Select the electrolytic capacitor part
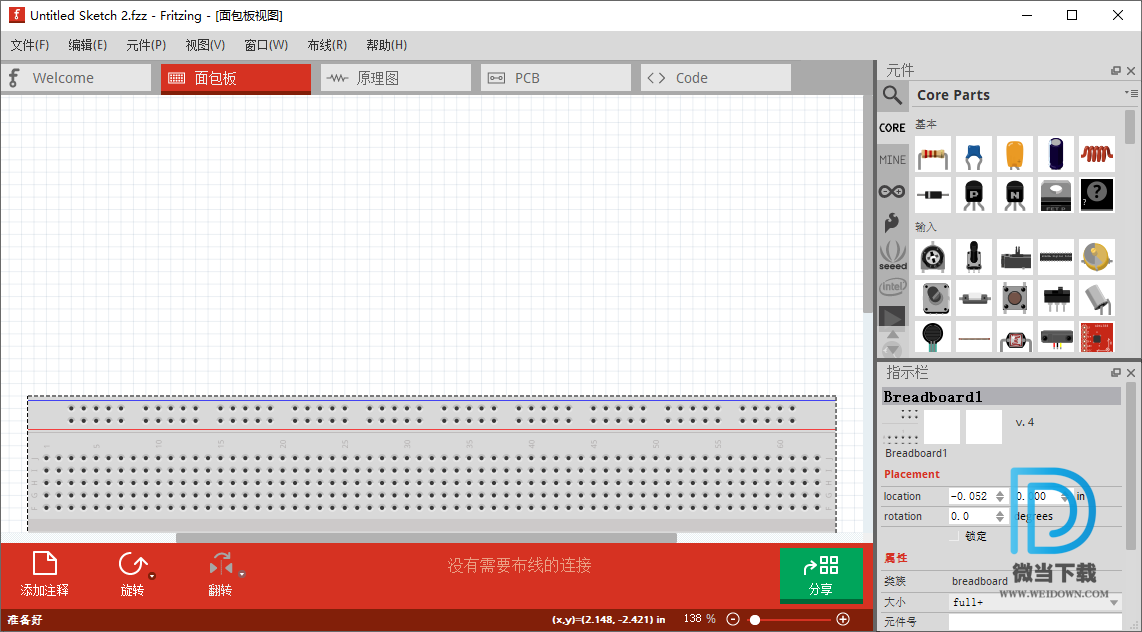The height and width of the screenshot is (632, 1142). point(1056,154)
